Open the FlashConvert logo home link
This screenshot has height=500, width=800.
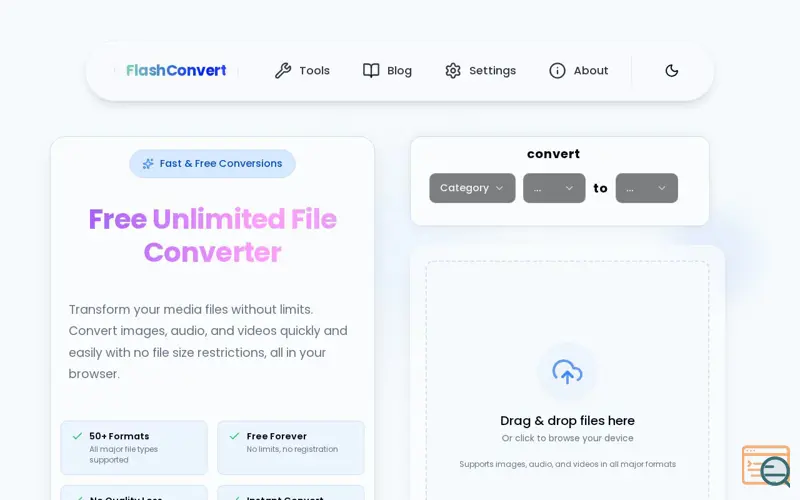[x=176, y=70]
